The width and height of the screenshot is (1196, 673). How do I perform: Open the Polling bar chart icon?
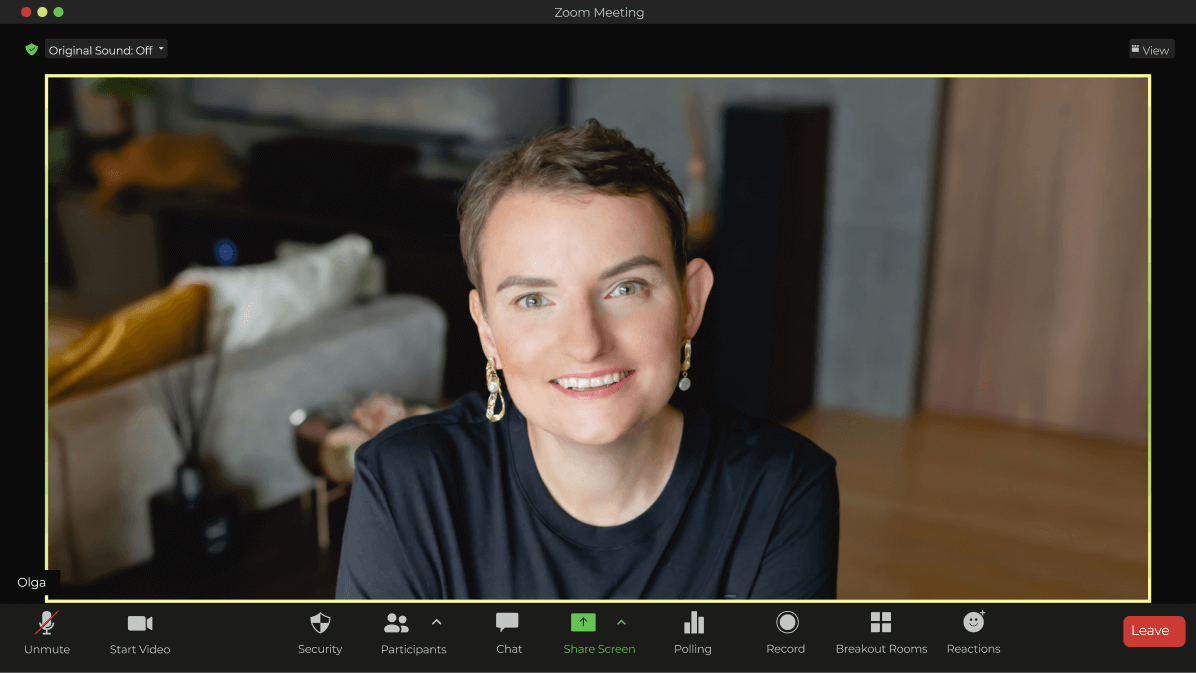pyautogui.click(x=693, y=623)
